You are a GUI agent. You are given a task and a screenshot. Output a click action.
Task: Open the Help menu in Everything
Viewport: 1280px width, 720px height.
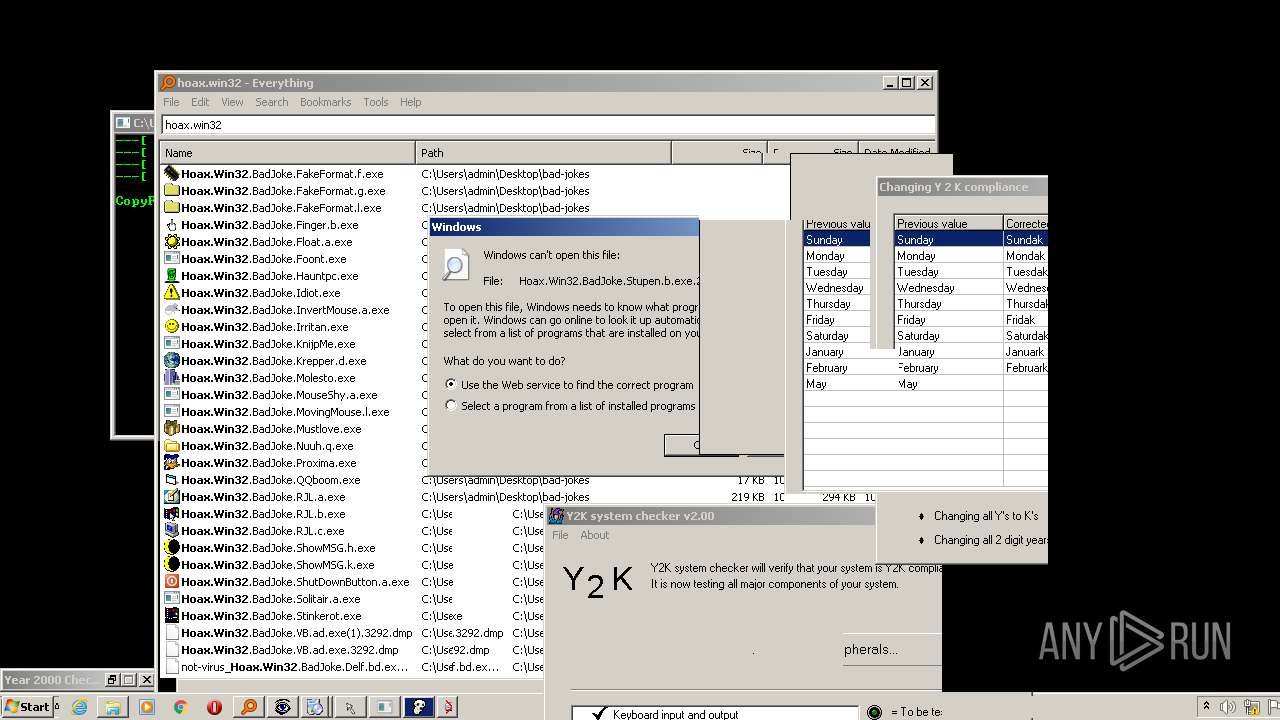[x=410, y=102]
